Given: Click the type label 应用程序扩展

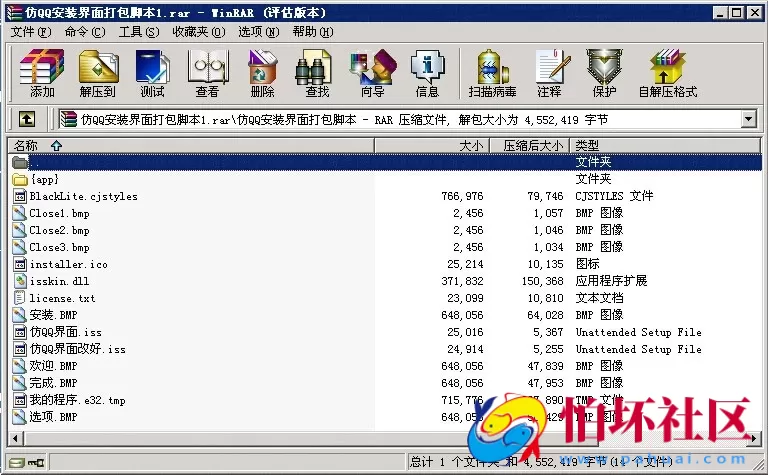Looking at the screenshot, I should (x=611, y=281).
